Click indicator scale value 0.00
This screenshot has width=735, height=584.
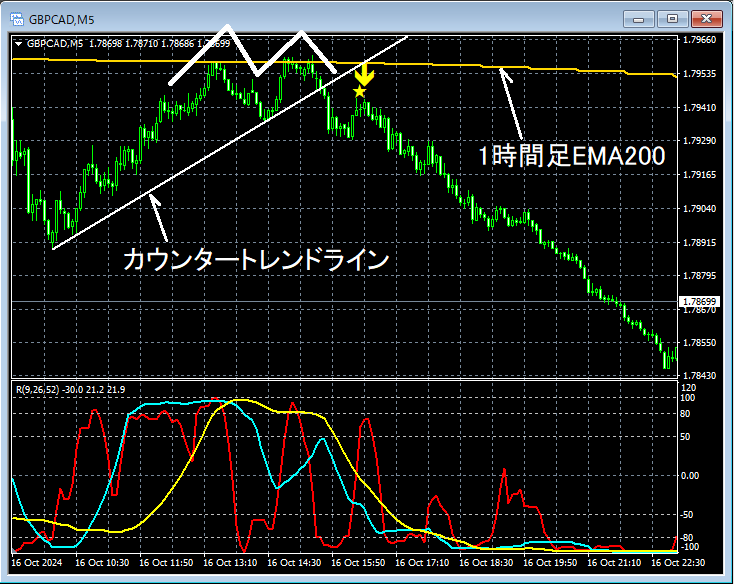690,476
